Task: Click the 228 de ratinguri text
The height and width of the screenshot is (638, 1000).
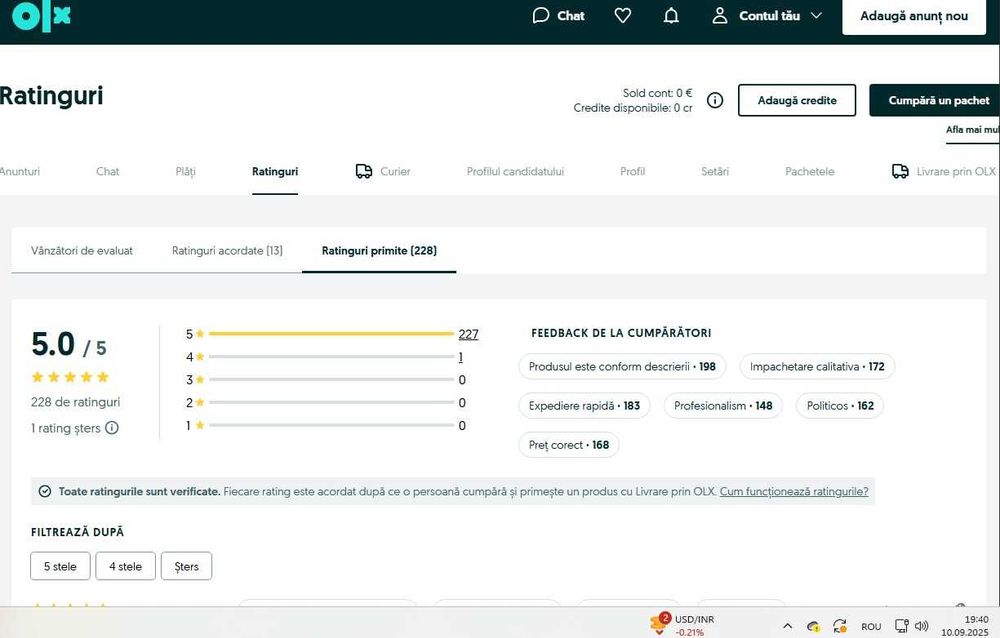Action: coord(75,402)
